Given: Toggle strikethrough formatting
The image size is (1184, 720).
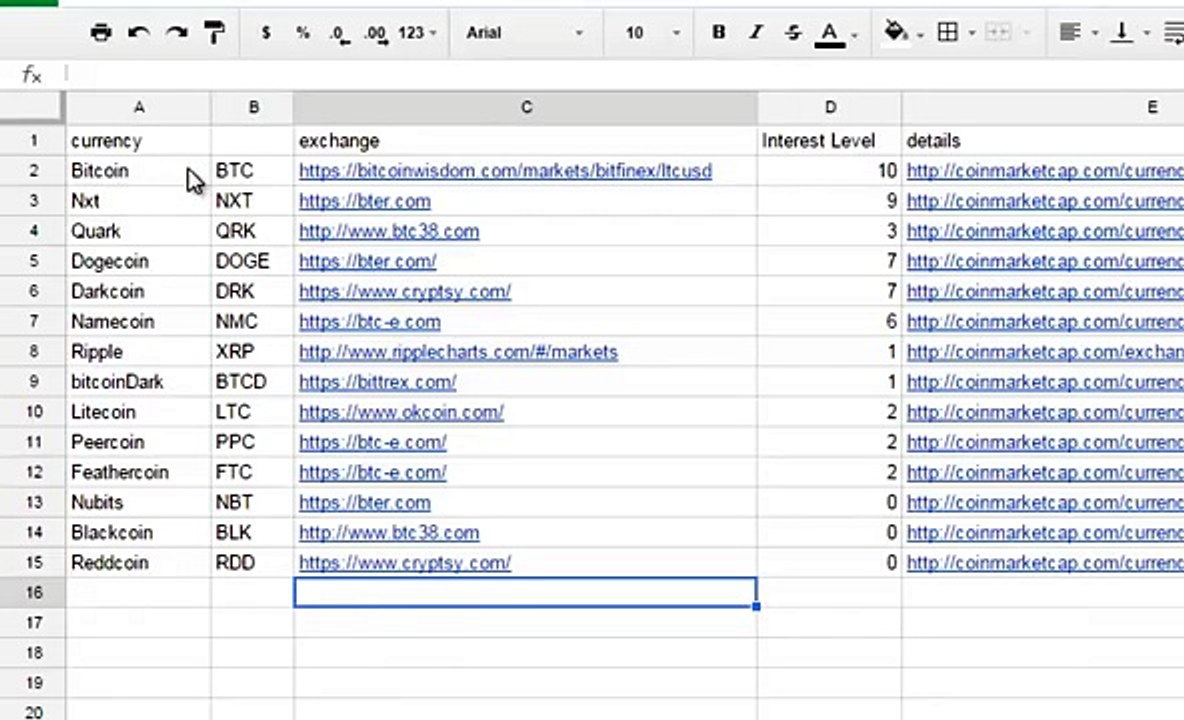Looking at the screenshot, I should tap(793, 33).
